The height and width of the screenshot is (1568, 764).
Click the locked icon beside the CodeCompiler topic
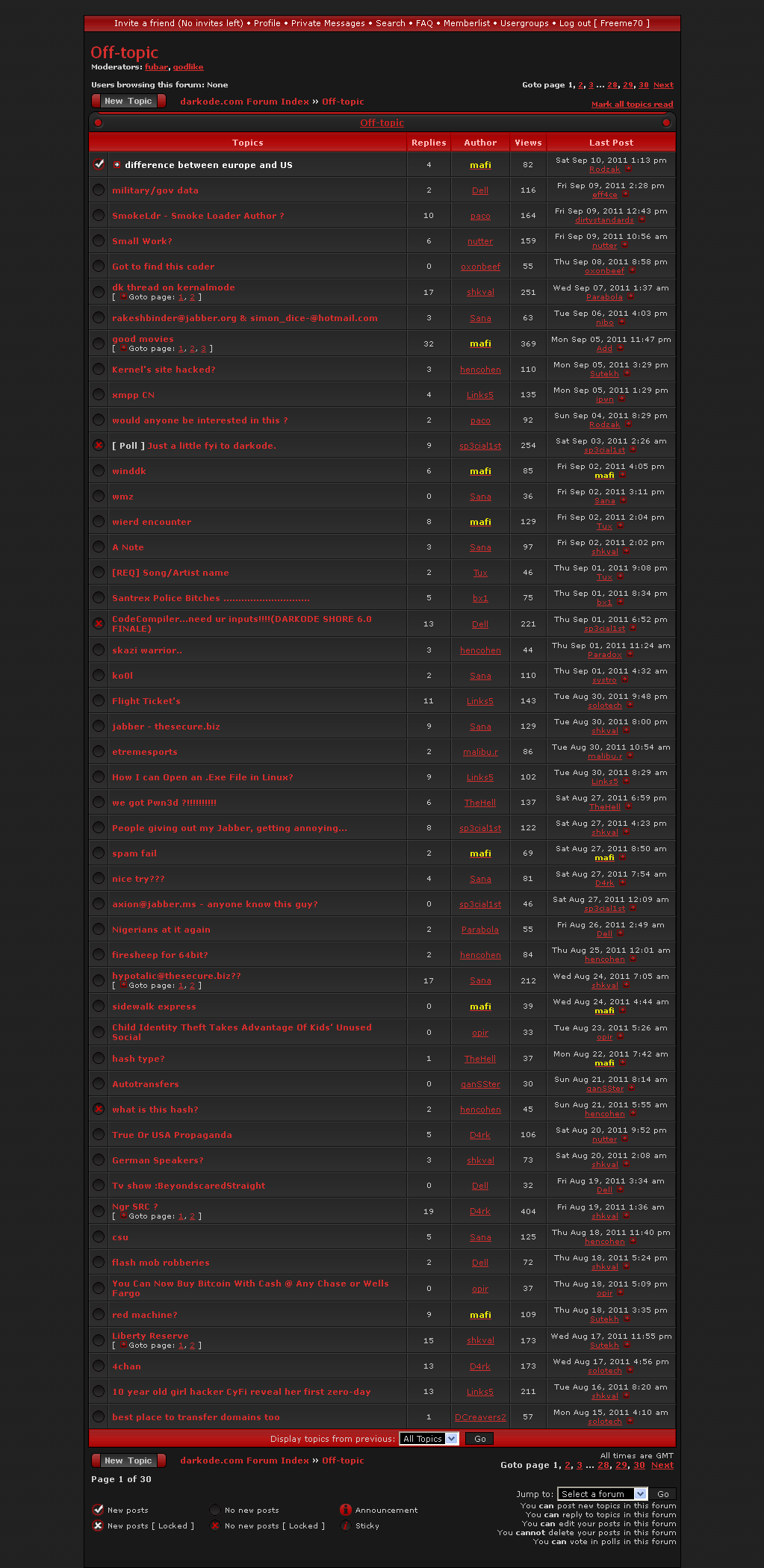pos(99,623)
